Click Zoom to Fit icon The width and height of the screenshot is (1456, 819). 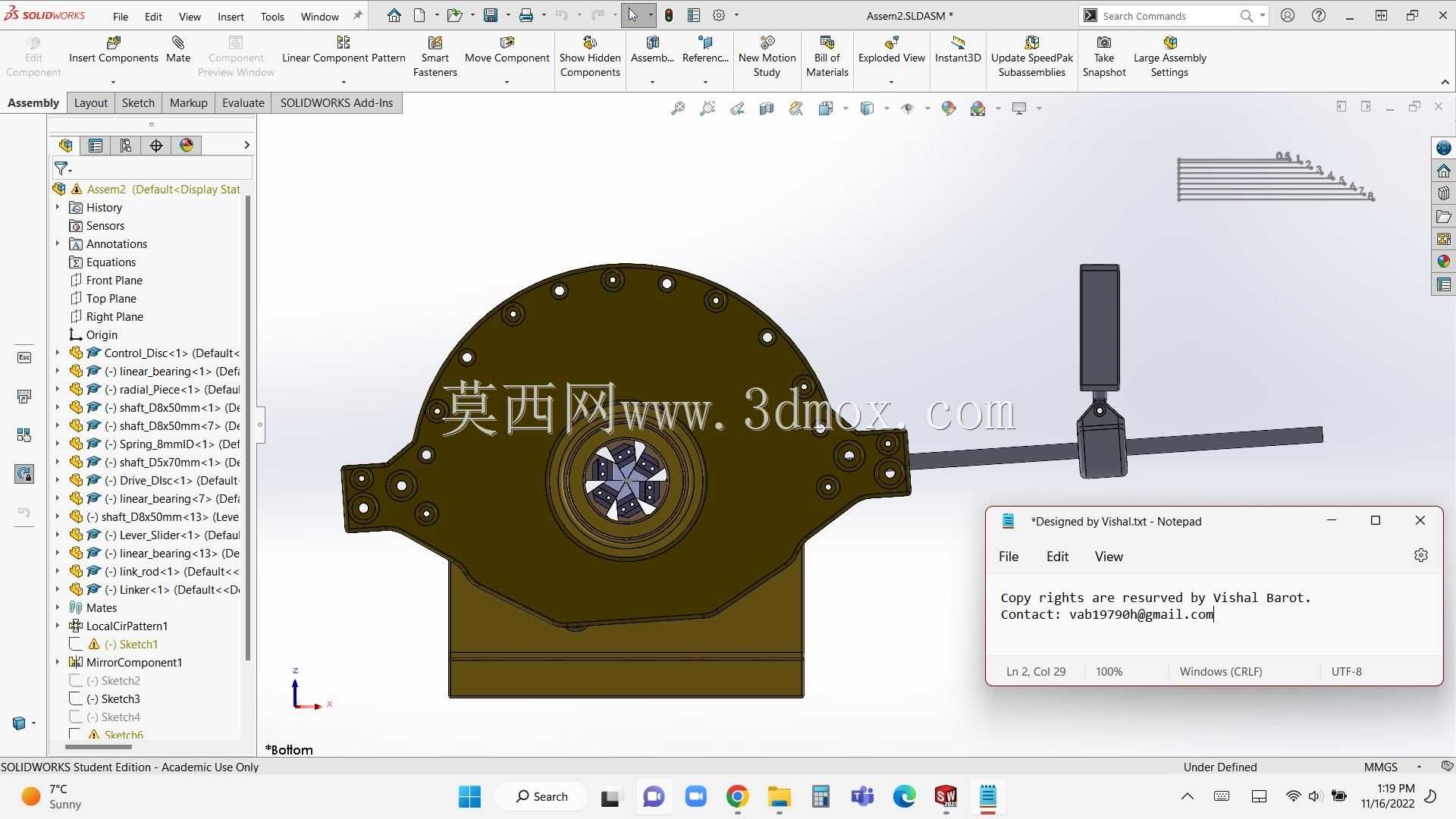(x=678, y=108)
